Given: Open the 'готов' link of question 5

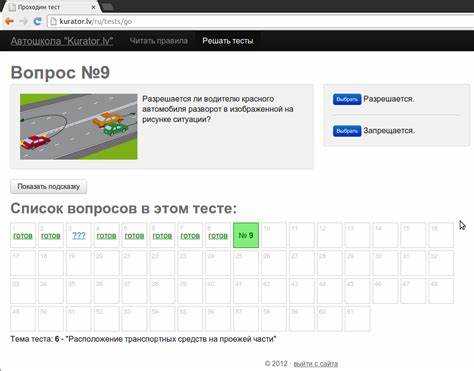Looking at the screenshot, I should (134, 236).
